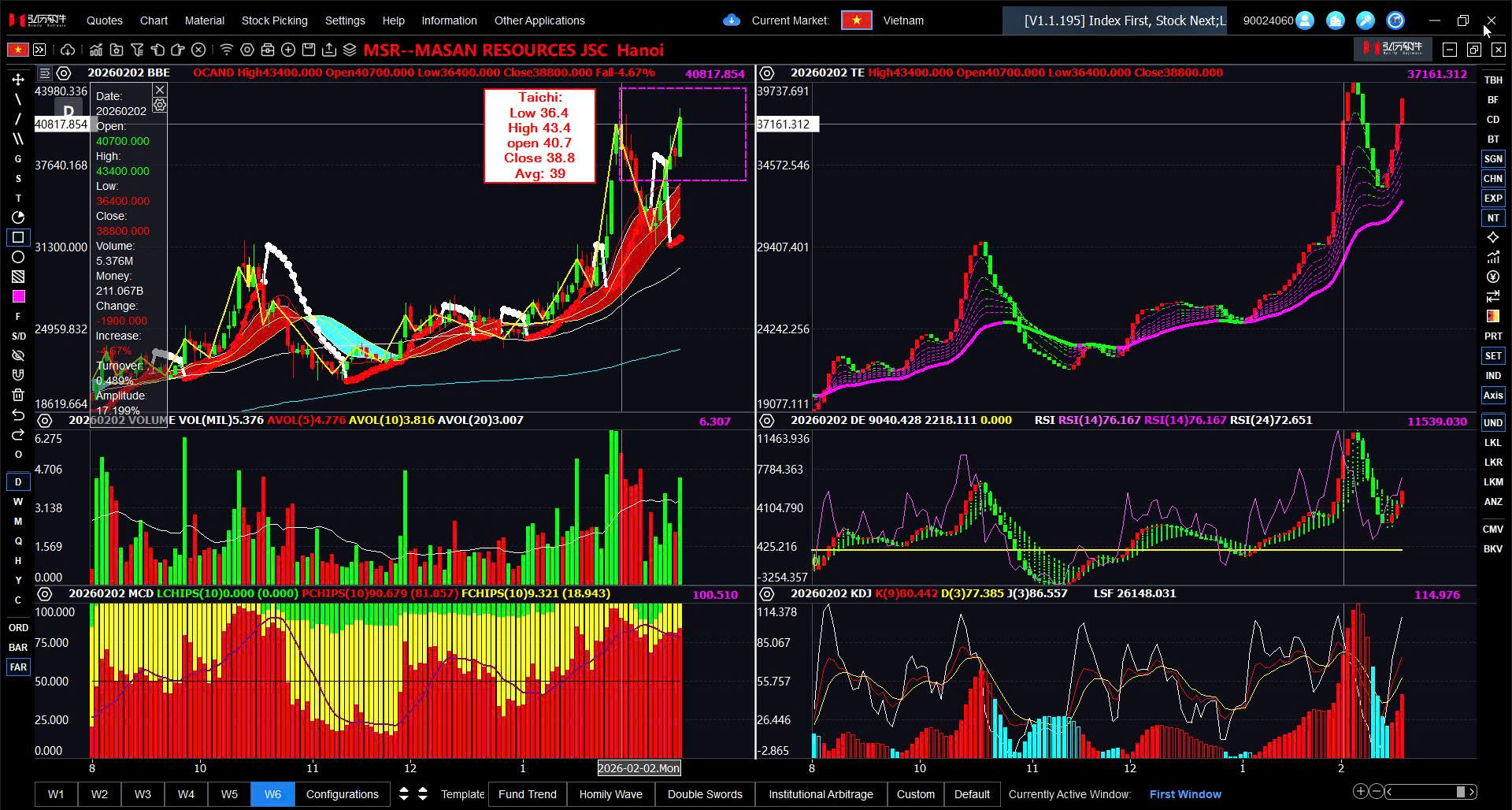This screenshot has width=1512, height=810.
Task: Click the layers stack toolbar icon
Action: 350,50
